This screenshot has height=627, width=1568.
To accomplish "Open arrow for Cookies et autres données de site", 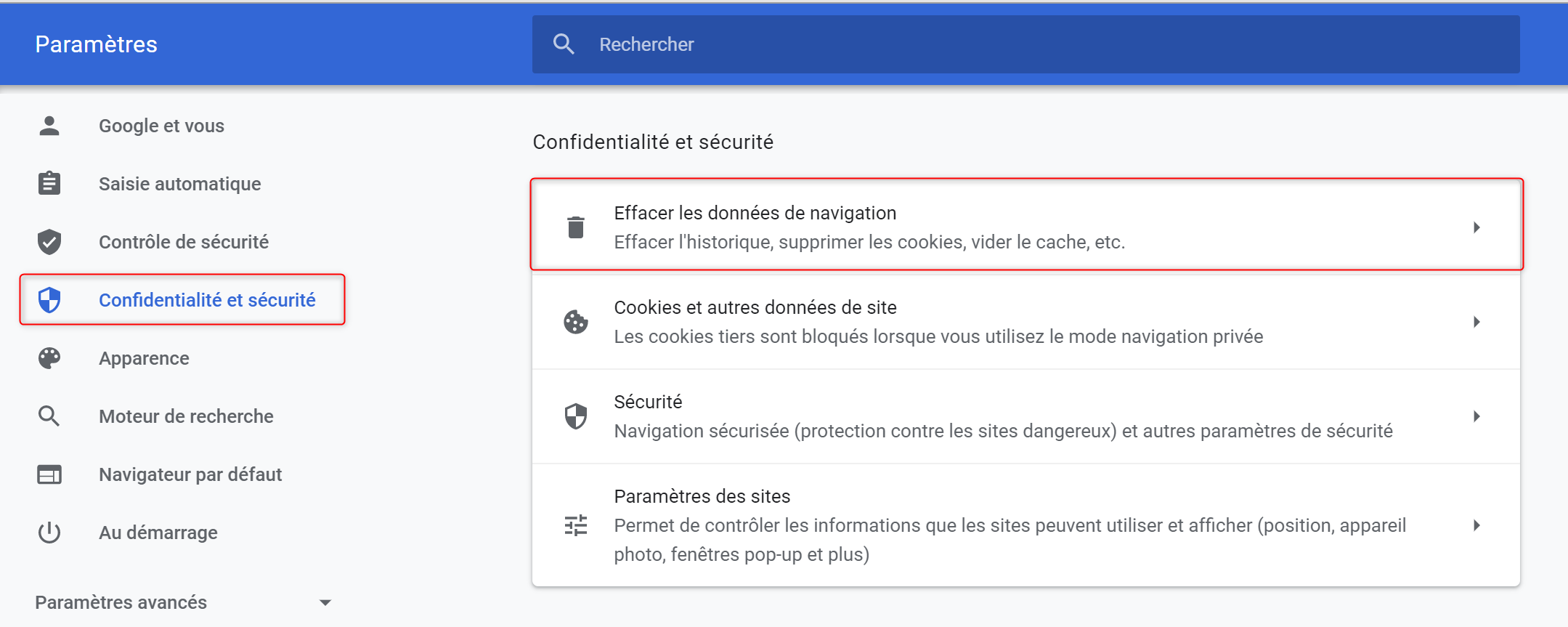I will 1476,322.
